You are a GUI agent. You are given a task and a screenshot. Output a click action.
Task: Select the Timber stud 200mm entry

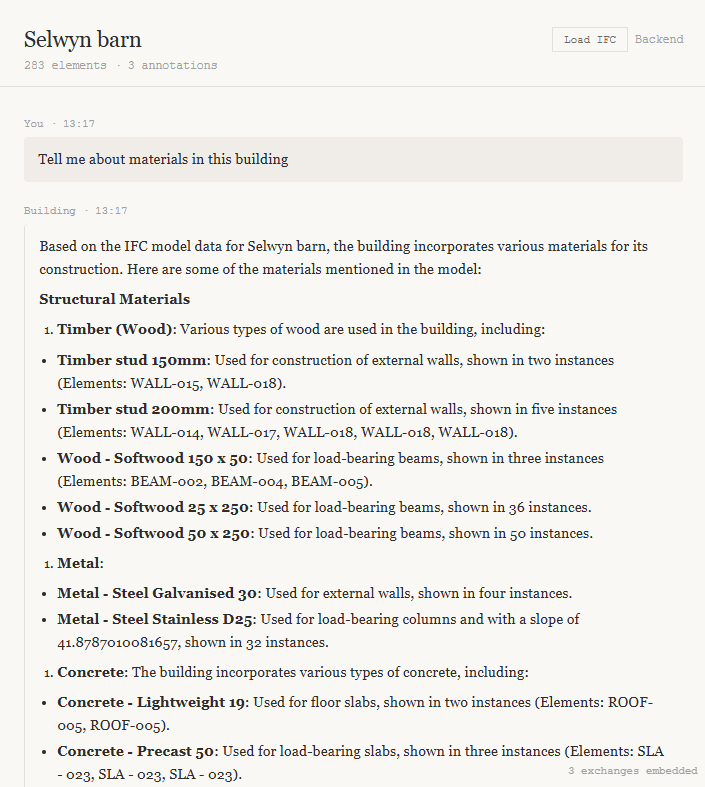pyautogui.click(x=133, y=409)
